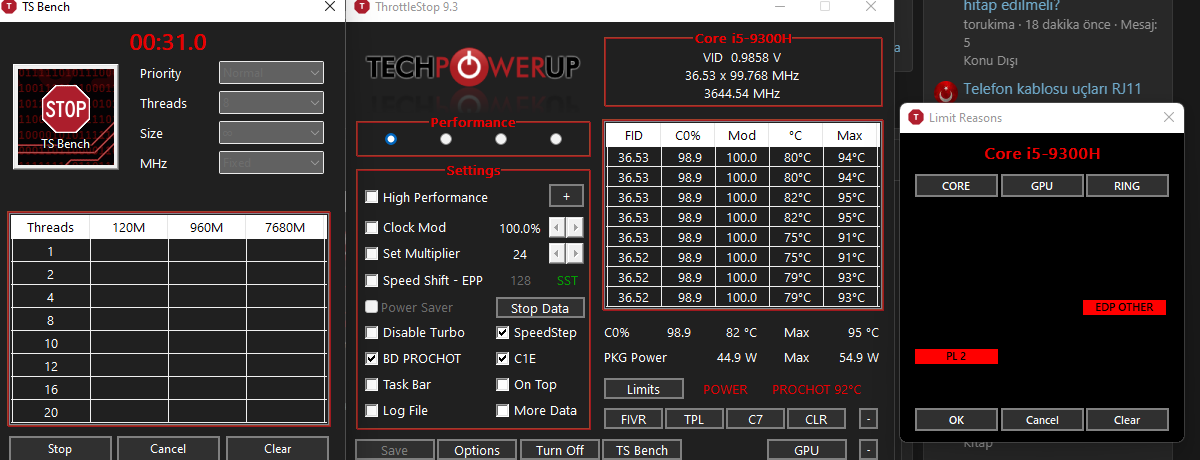Select the third Performance profile radio button

point(501,139)
